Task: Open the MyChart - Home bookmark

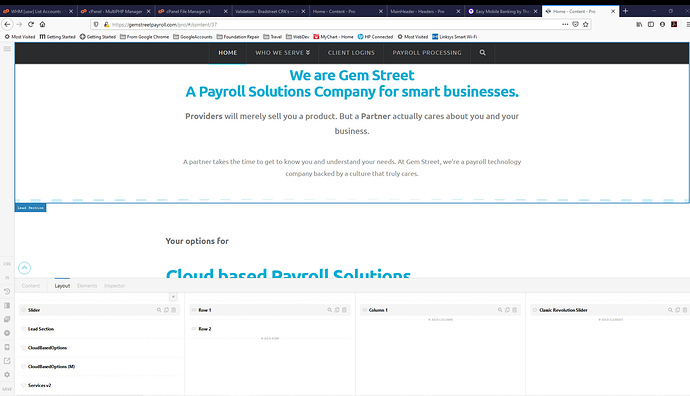Action: [x=333, y=37]
